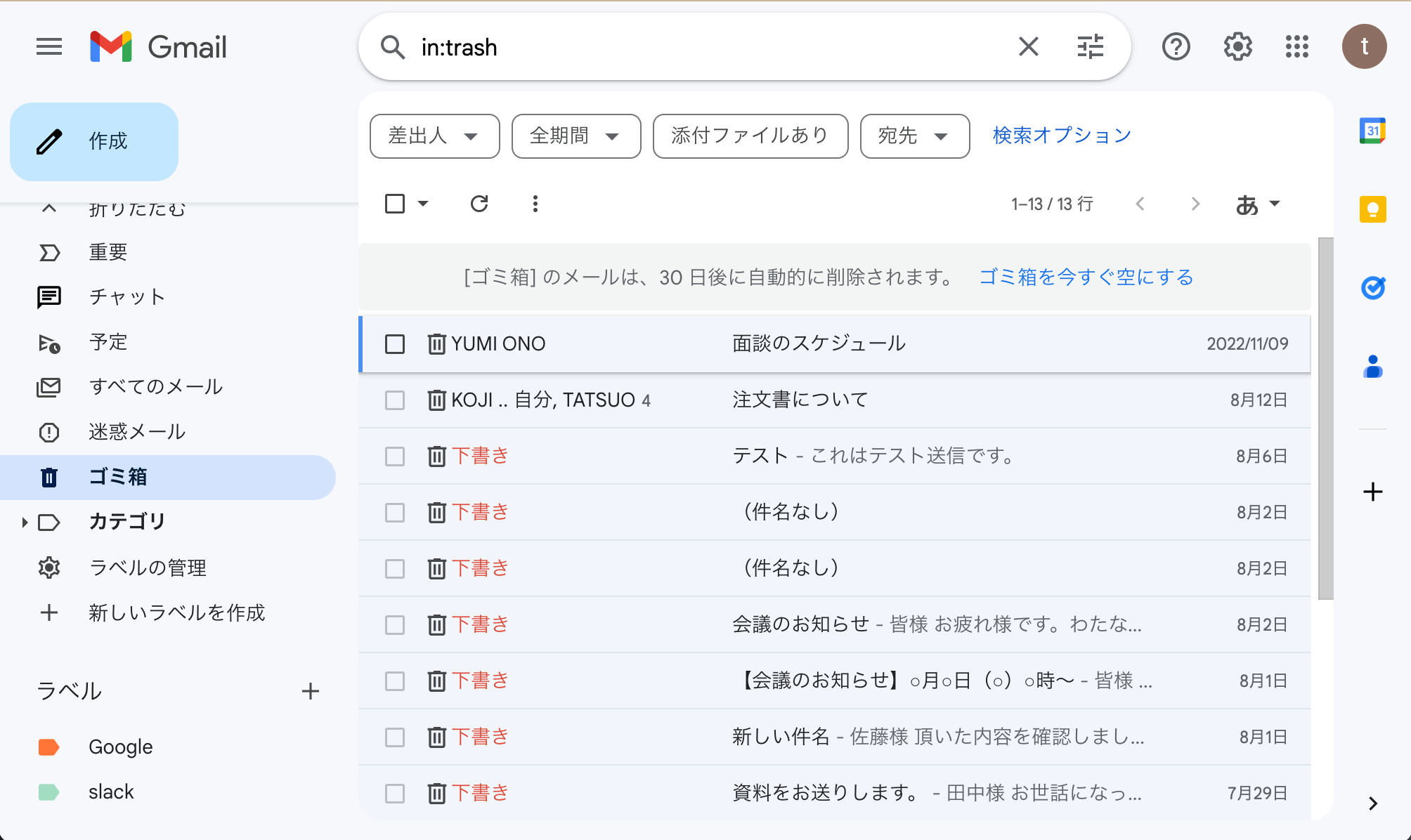This screenshot has height=840, width=1411.
Task: Add a new label with plus icon
Action: (x=311, y=691)
